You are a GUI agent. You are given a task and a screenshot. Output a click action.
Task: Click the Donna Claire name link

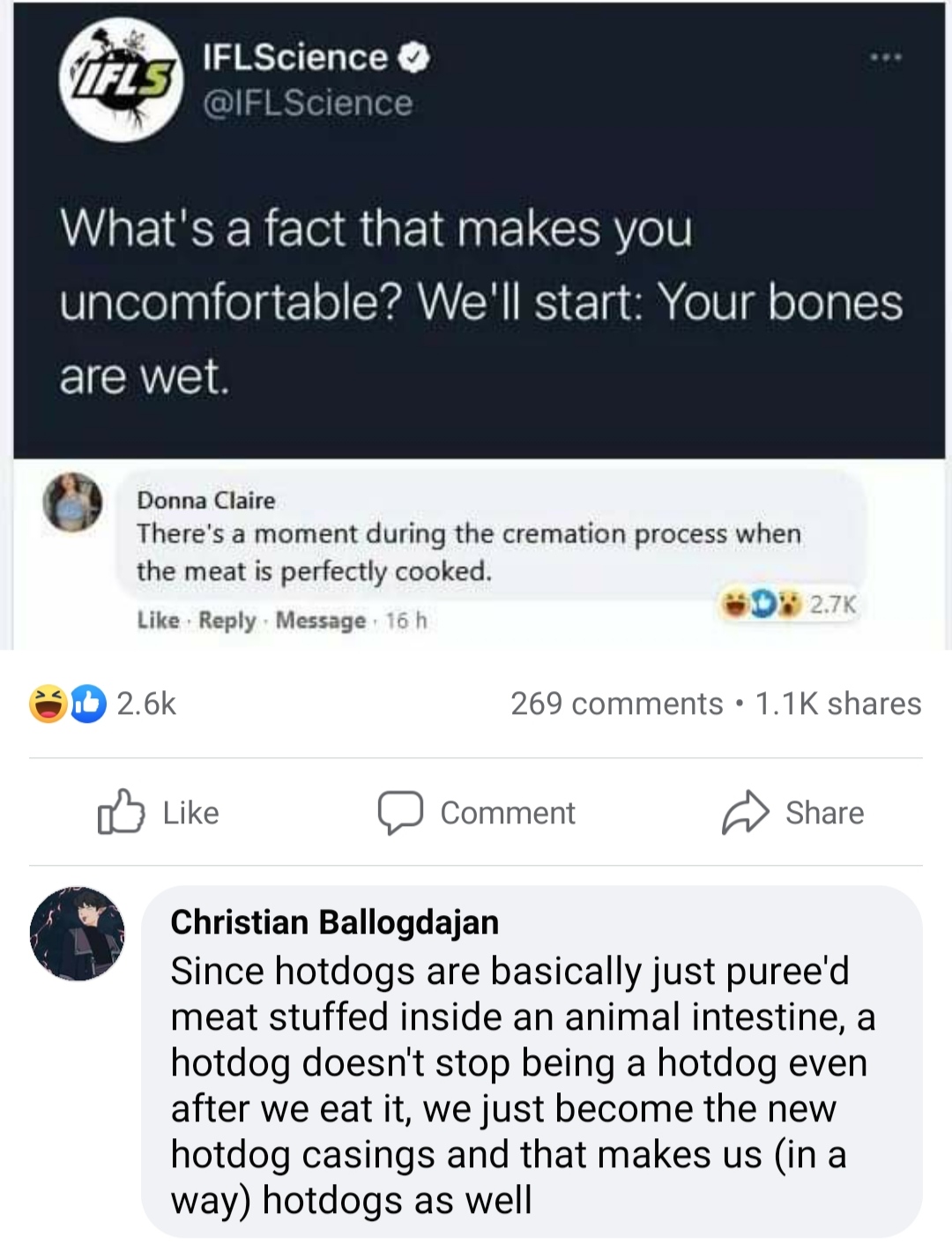[205, 500]
